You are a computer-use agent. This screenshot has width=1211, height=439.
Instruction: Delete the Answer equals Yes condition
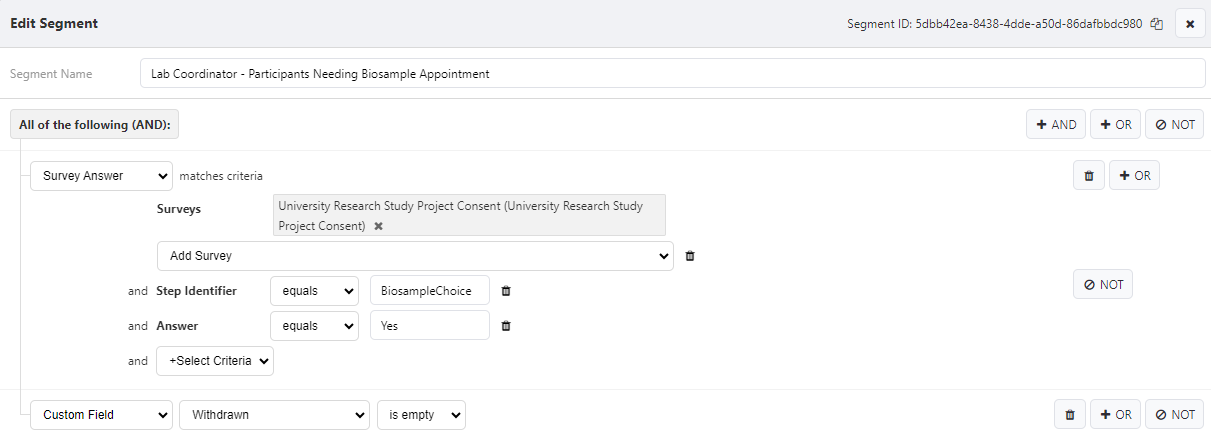coord(506,326)
